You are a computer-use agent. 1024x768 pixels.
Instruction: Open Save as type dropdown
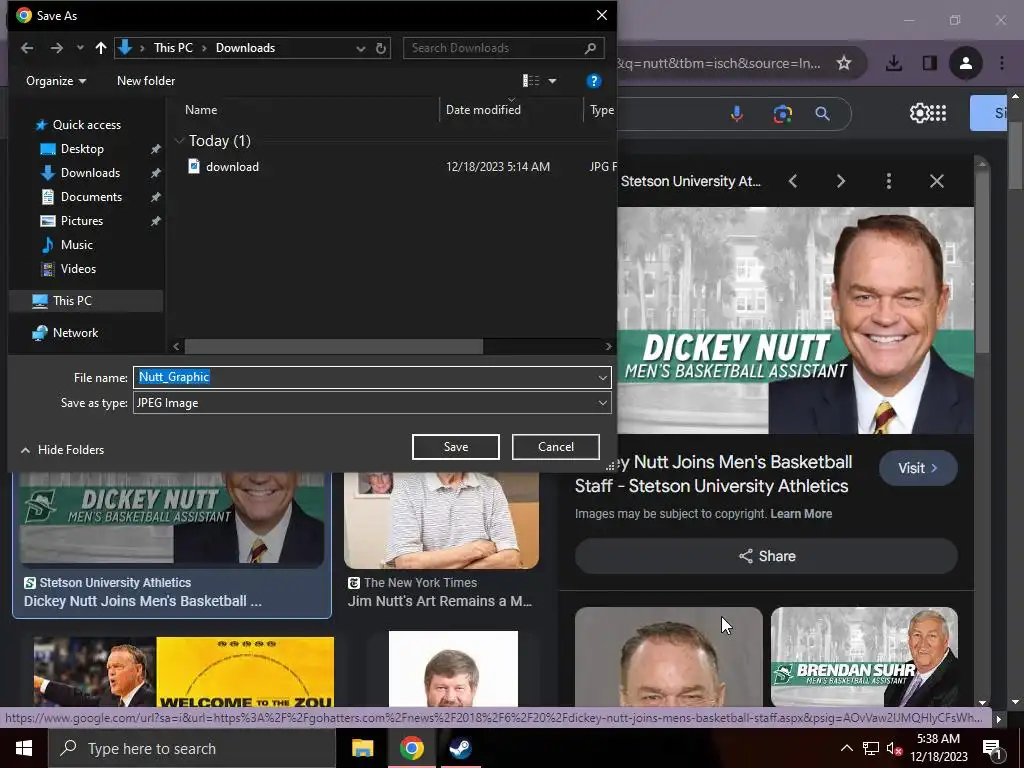[x=372, y=403]
